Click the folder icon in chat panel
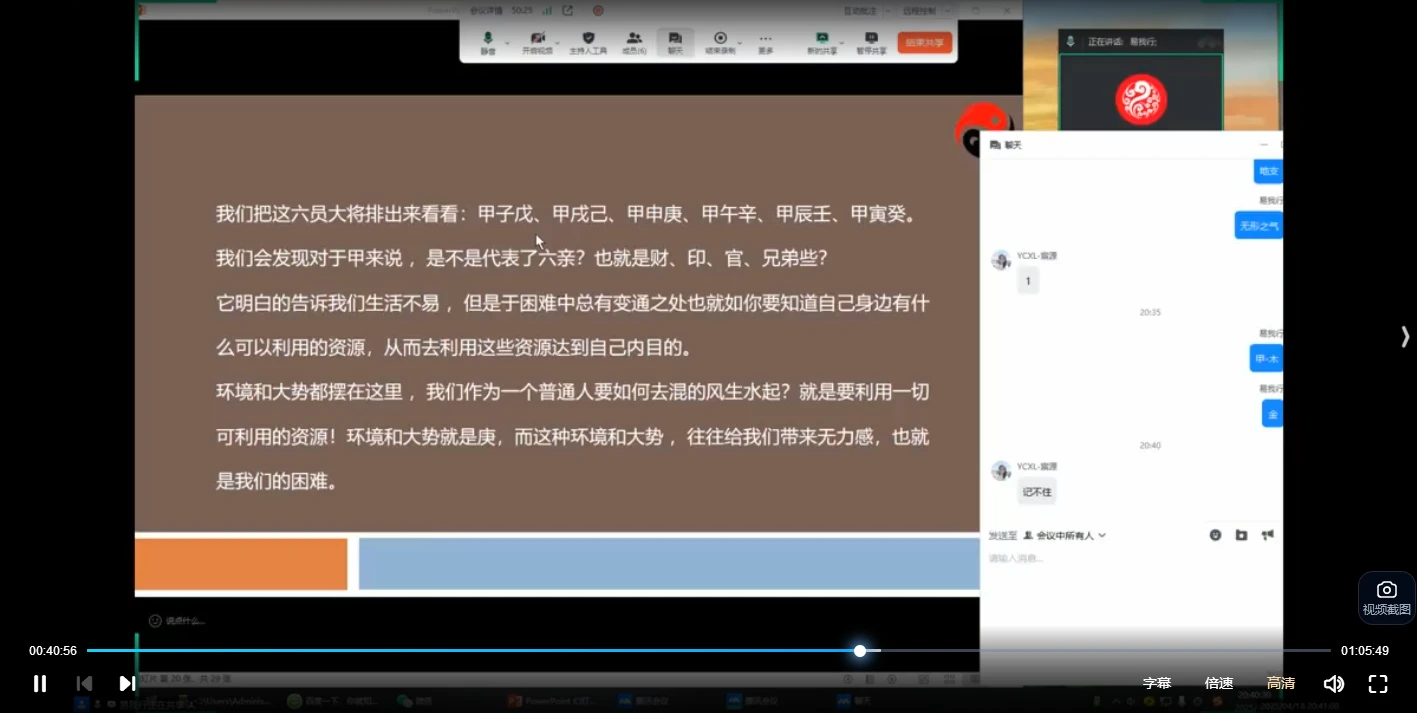 [1241, 535]
